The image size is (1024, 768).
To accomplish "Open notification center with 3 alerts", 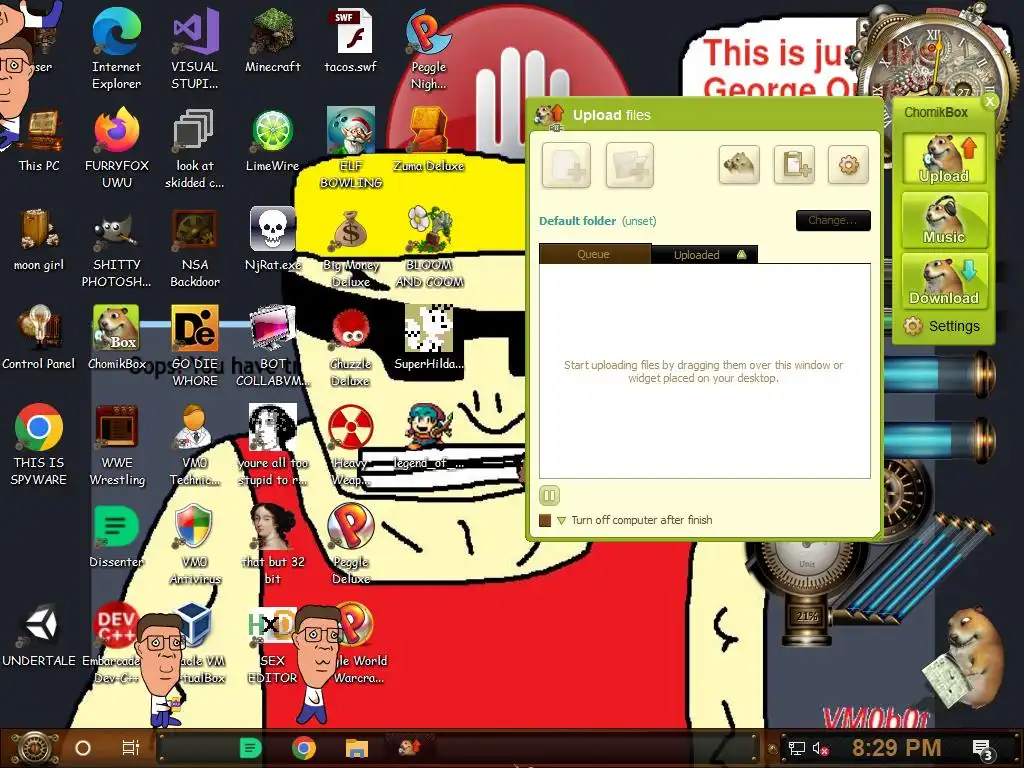I will (x=984, y=750).
